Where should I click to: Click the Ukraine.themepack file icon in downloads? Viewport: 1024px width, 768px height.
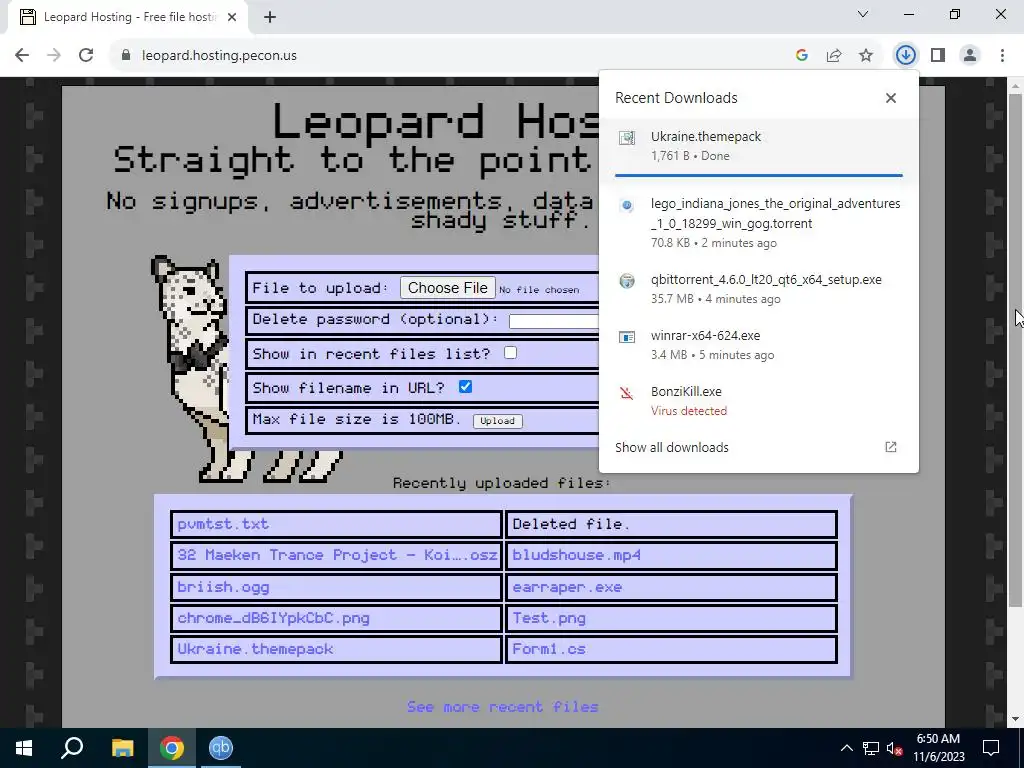[x=627, y=138]
